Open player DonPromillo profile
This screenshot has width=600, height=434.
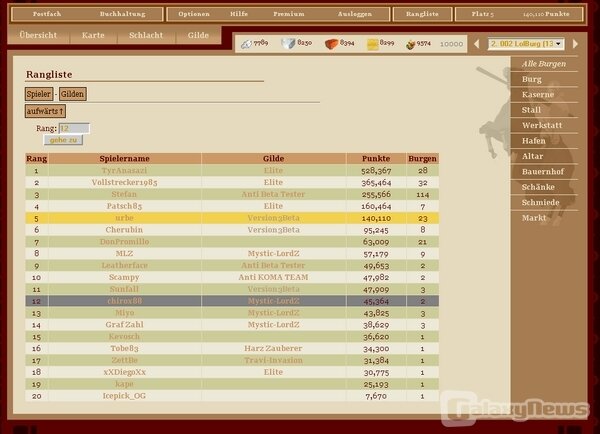click(x=124, y=241)
